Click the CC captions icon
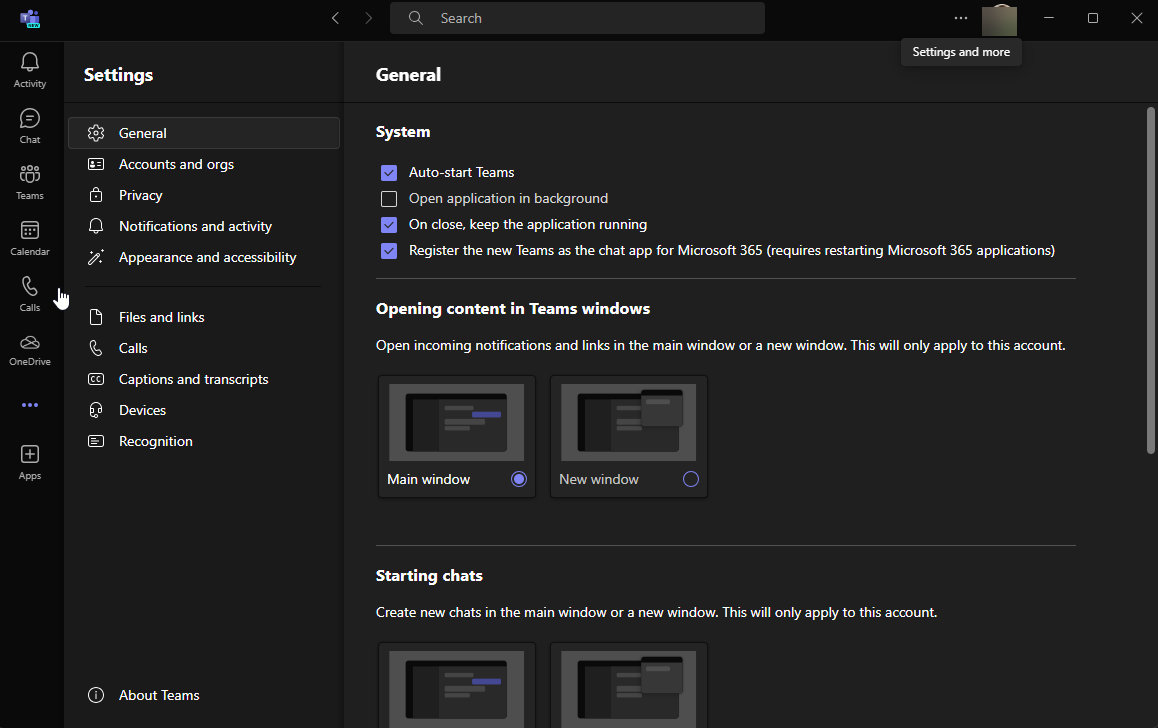The height and width of the screenshot is (728, 1158). click(96, 379)
